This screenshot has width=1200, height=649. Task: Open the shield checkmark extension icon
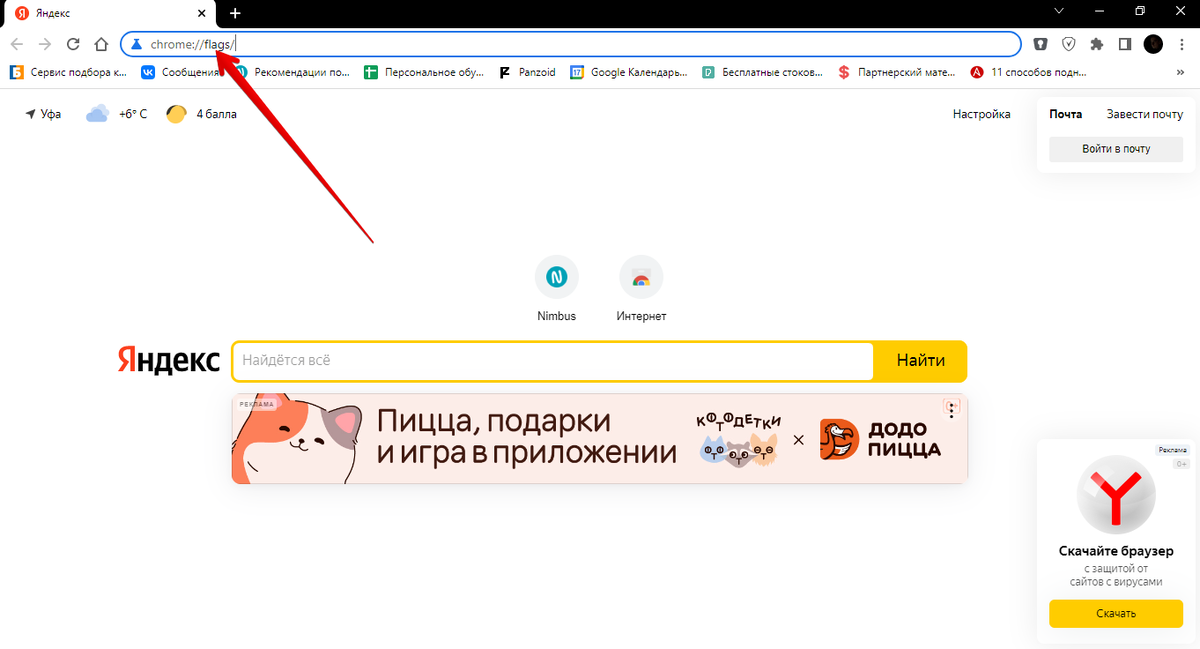tap(1069, 44)
